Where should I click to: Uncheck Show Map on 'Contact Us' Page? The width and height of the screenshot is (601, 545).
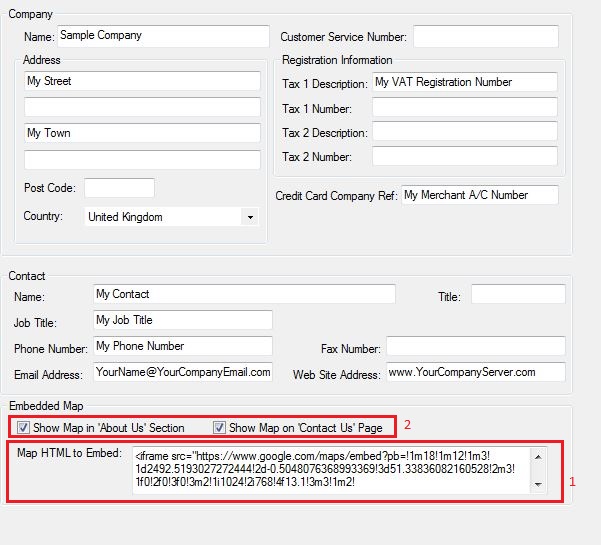[219, 428]
